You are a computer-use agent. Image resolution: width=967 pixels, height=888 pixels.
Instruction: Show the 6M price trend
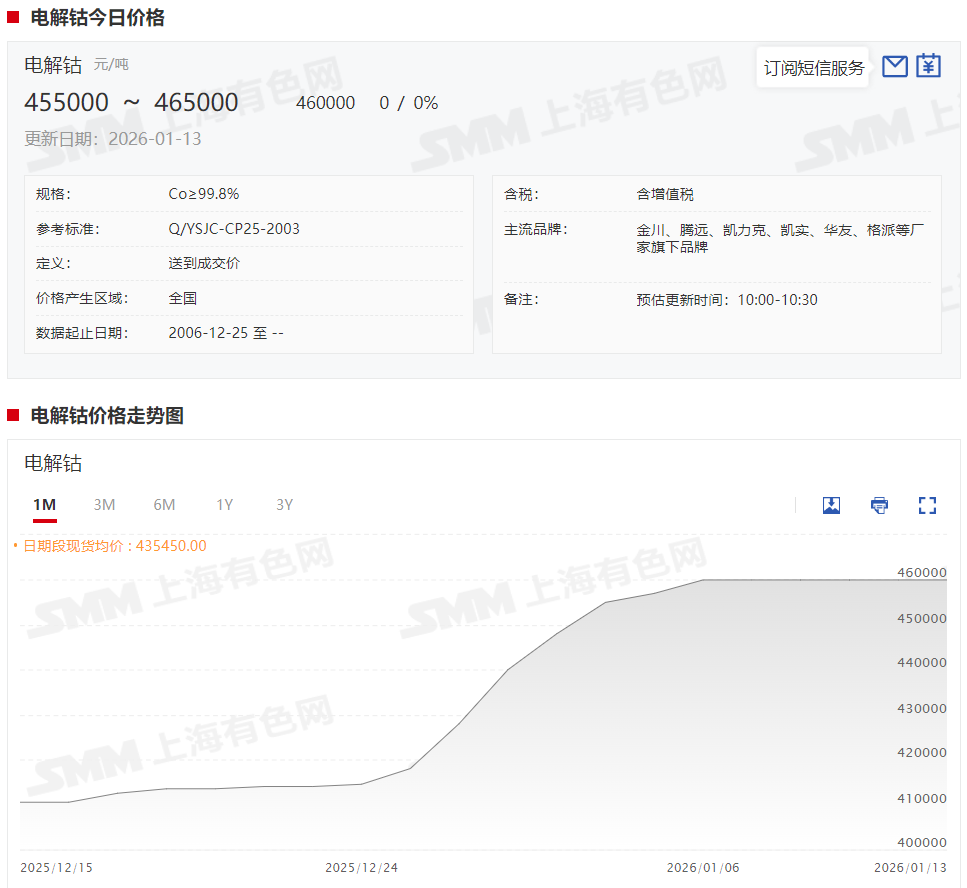(x=164, y=505)
